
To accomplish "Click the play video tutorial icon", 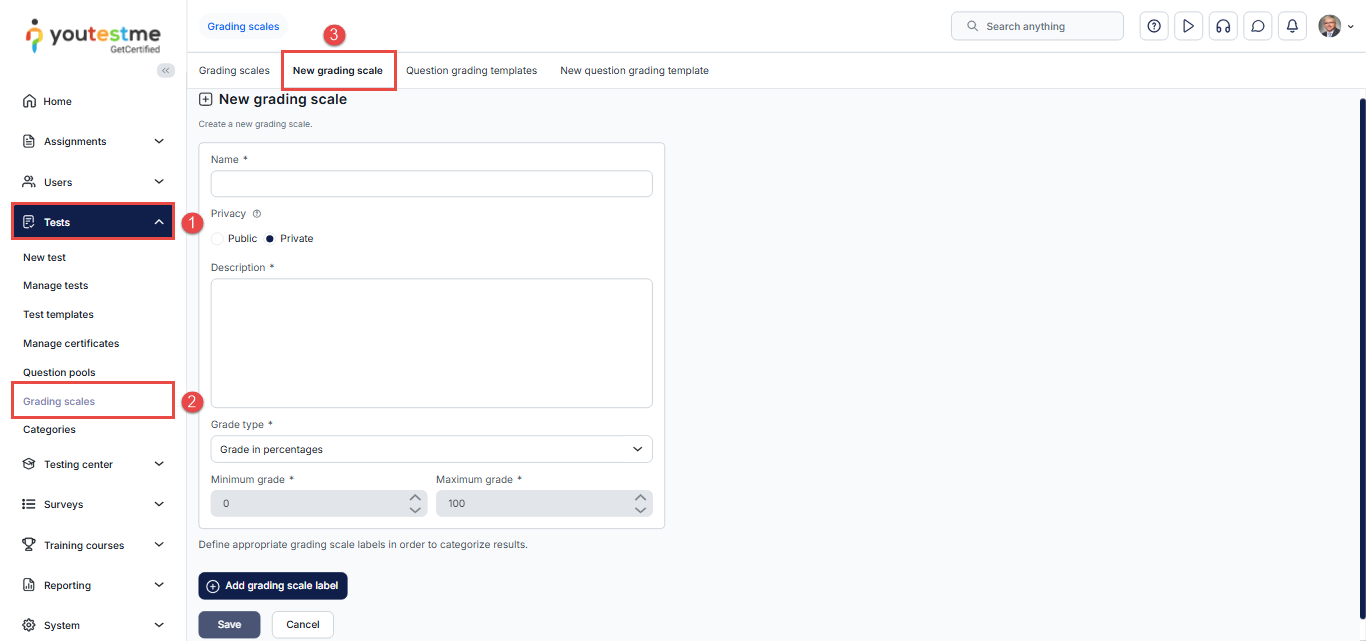I will click(1188, 26).
